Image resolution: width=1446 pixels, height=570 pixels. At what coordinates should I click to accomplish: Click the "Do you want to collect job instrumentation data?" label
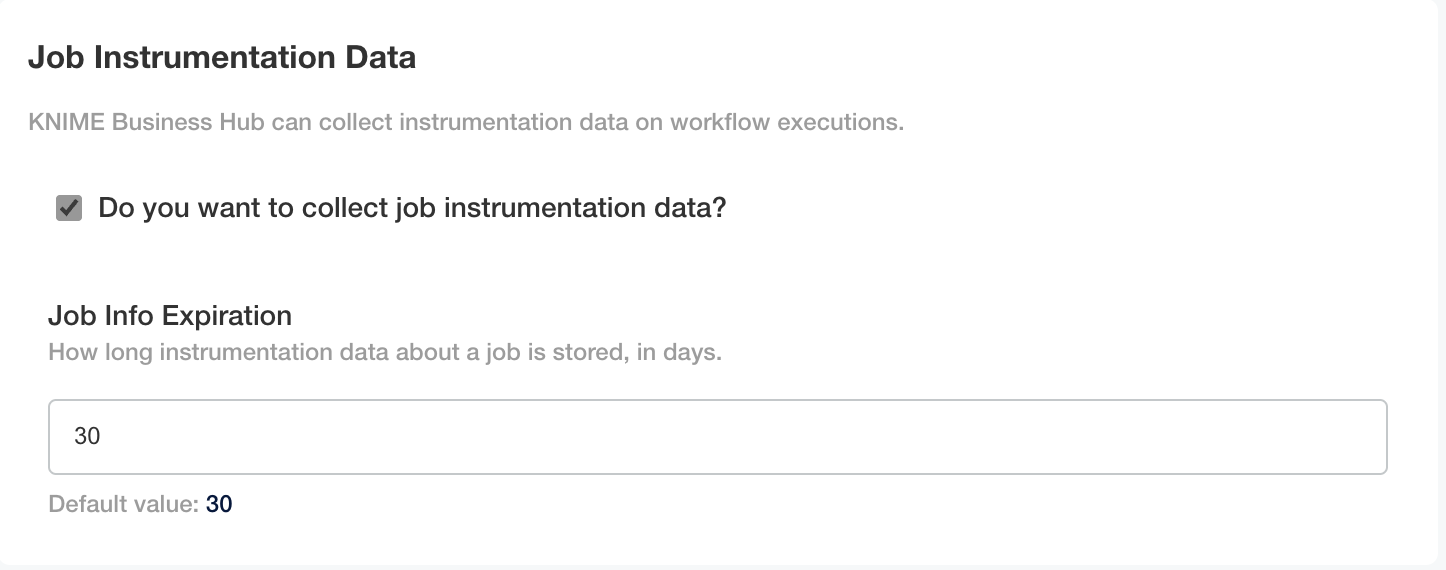click(411, 208)
